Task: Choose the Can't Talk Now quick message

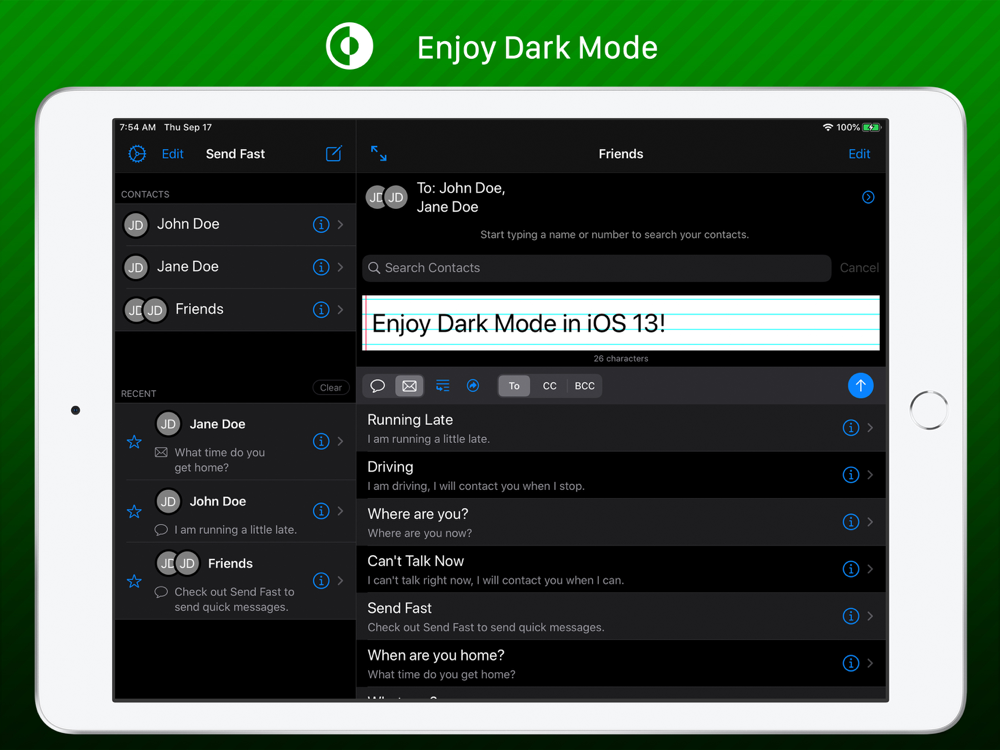Action: (x=621, y=570)
